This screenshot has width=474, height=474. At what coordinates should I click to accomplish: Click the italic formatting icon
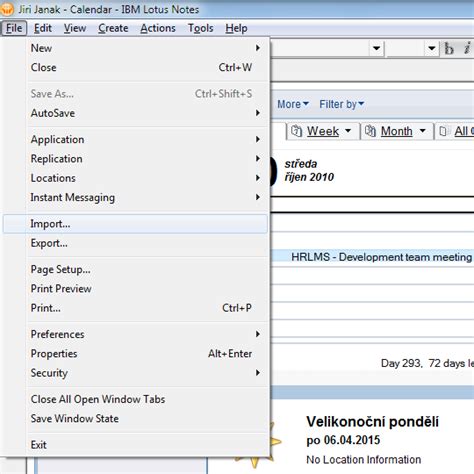[467, 48]
